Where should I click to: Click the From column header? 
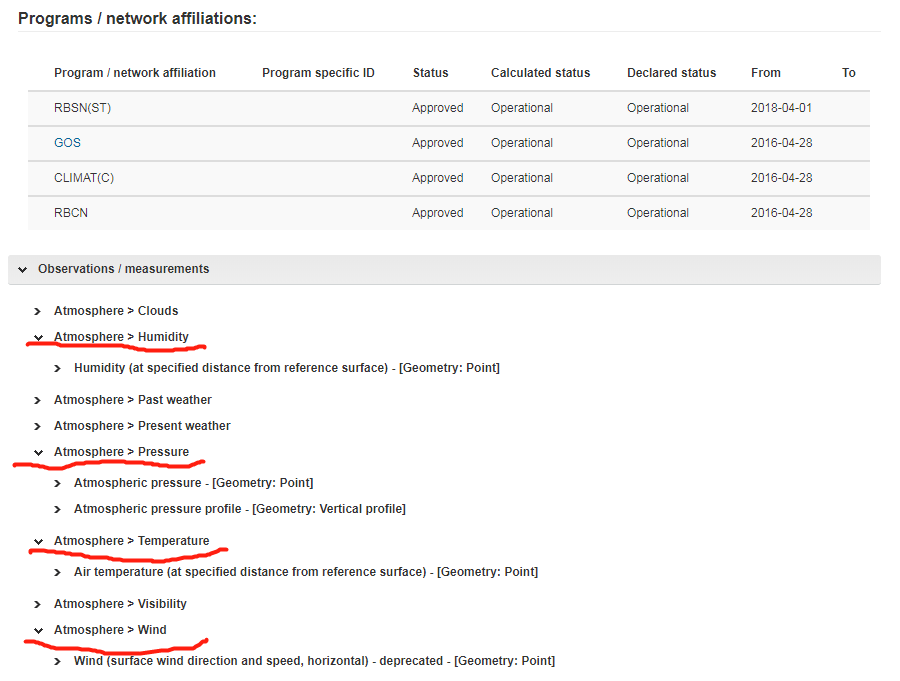766,73
